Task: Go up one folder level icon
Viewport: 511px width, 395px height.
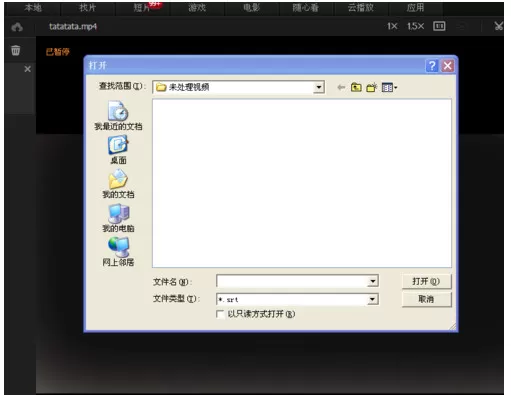Action: (x=356, y=87)
